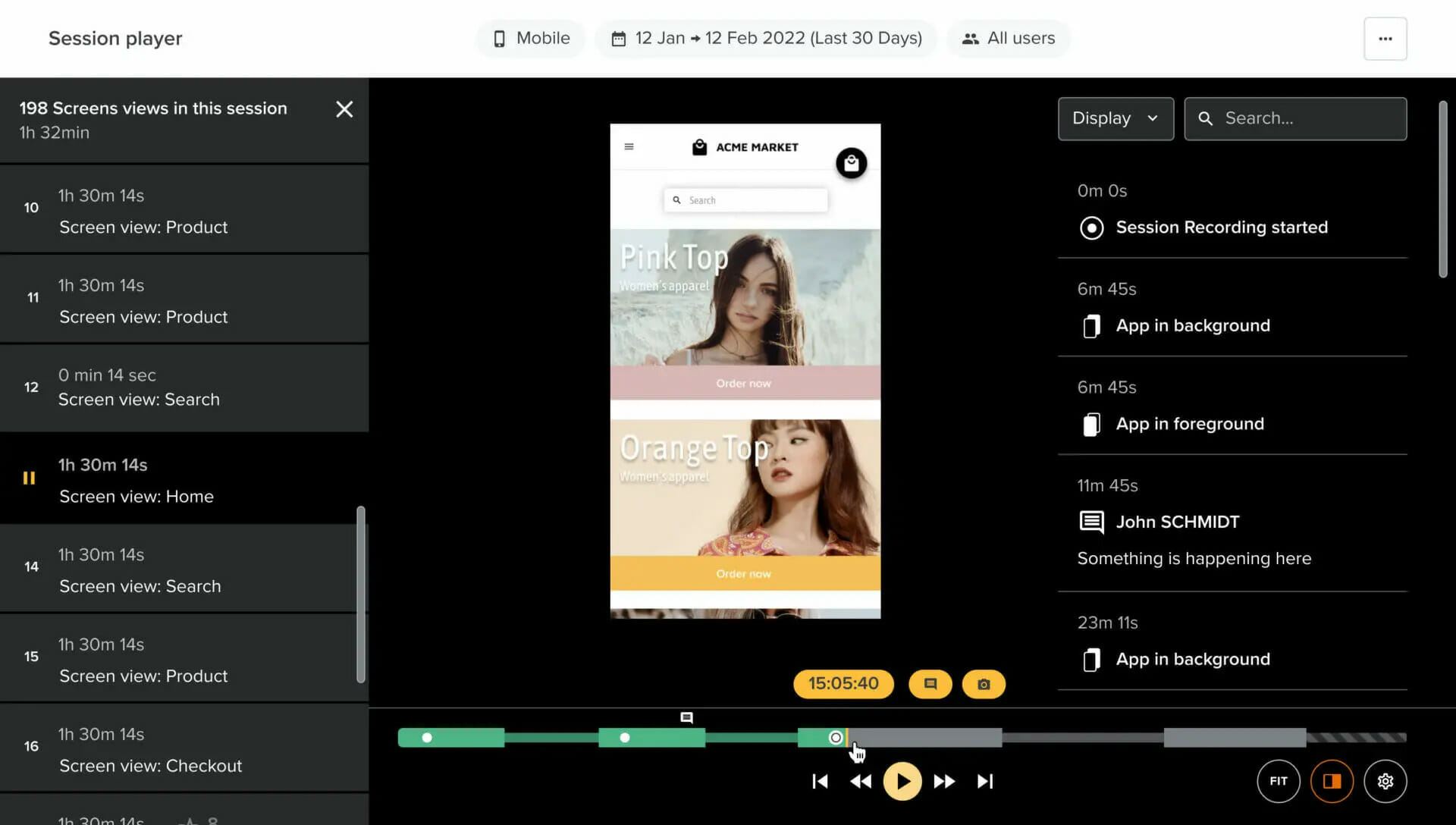Click the Search box in the ACME MARKET app
This screenshot has height=825, width=1456.
745,200
